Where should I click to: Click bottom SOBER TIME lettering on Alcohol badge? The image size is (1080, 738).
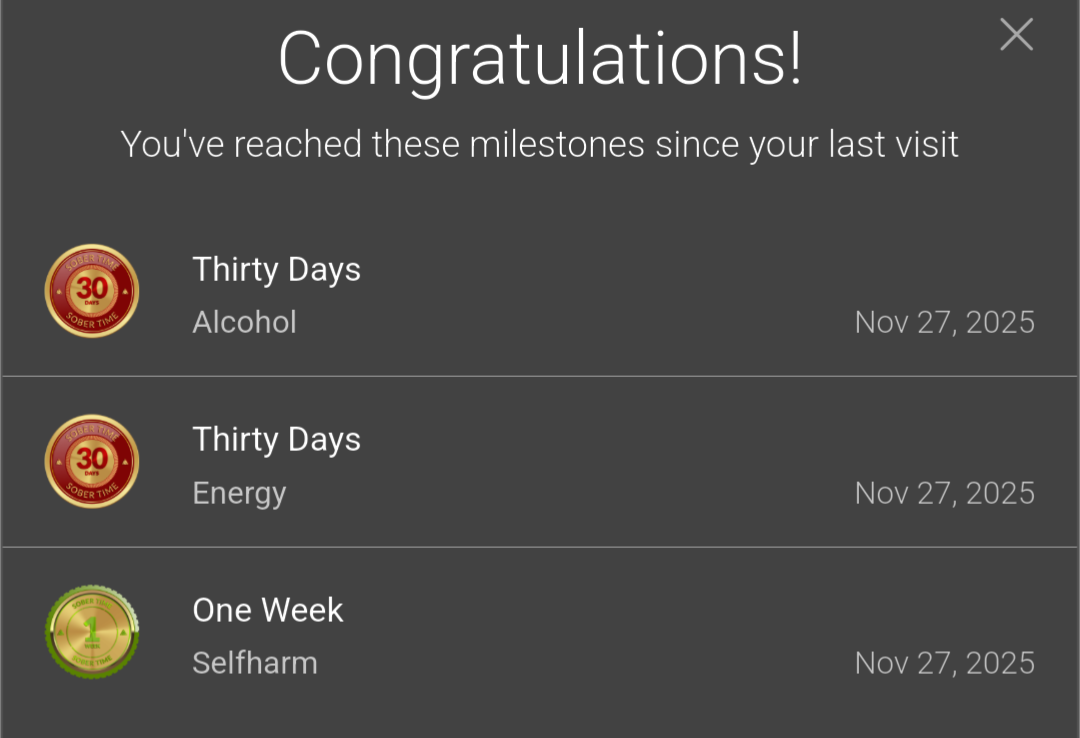(x=92, y=320)
